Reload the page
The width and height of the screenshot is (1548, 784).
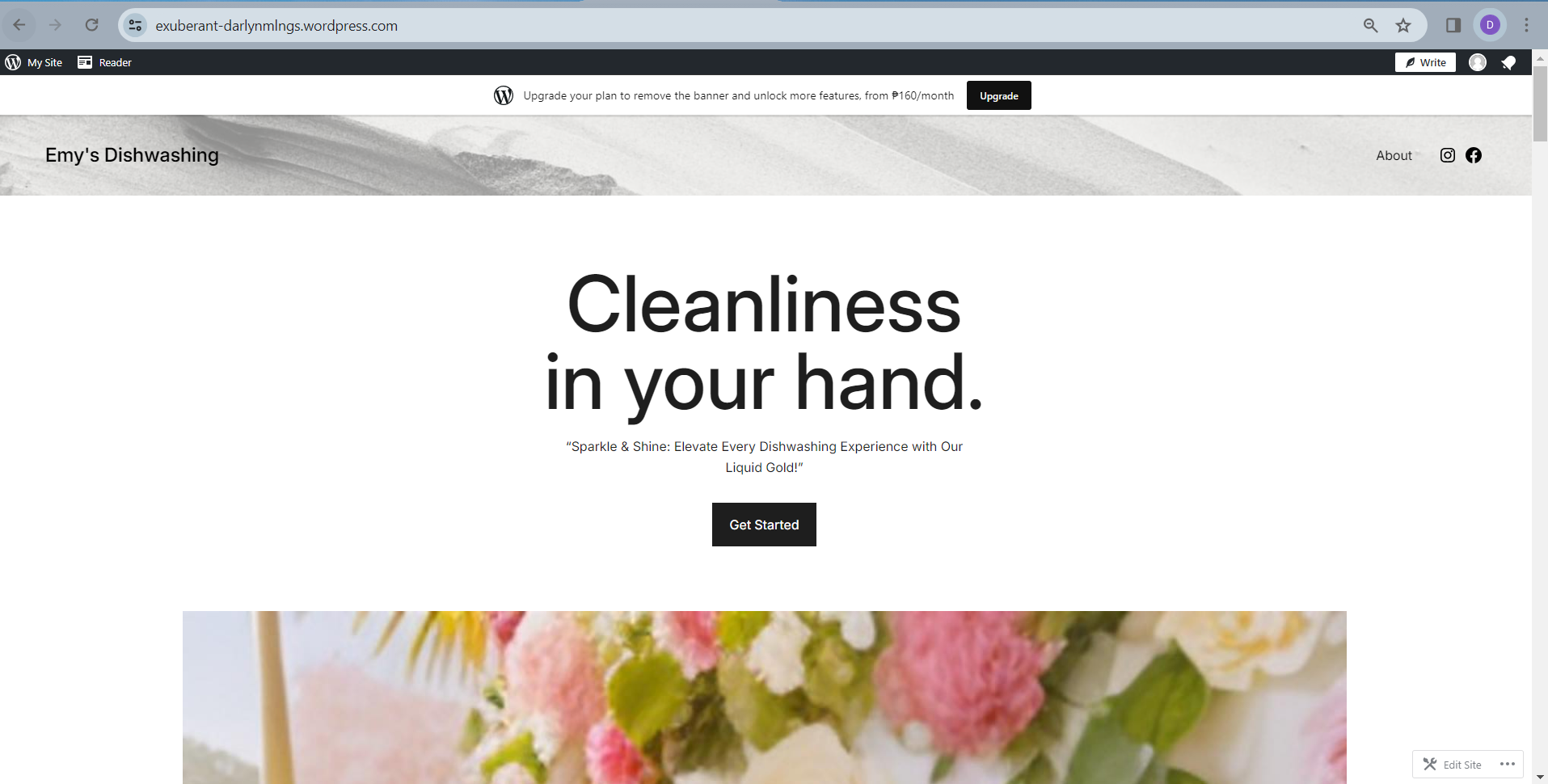point(91,25)
